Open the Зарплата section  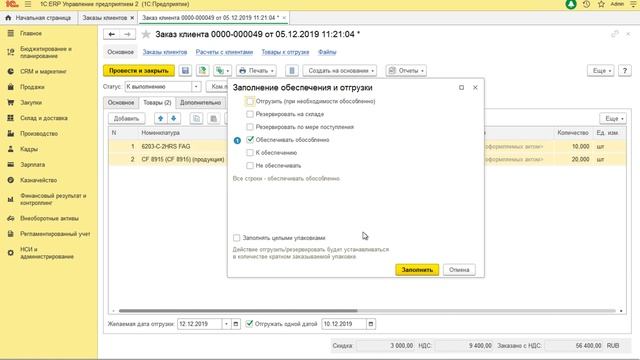(32, 164)
